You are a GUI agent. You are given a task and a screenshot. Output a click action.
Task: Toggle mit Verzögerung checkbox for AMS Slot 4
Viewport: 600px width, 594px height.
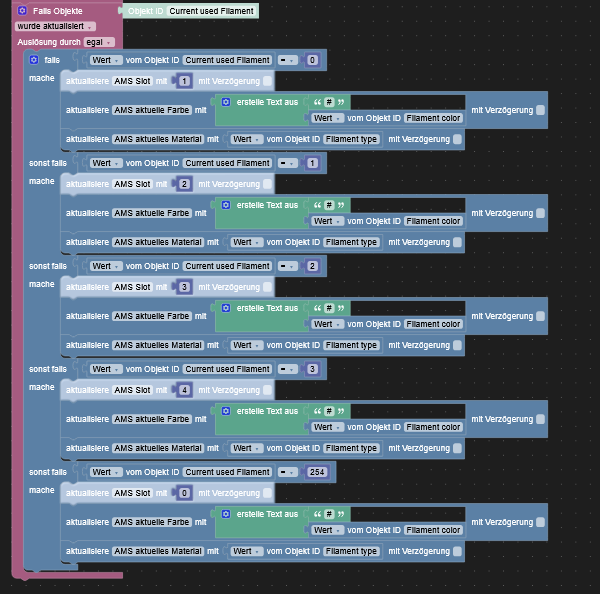click(267, 390)
